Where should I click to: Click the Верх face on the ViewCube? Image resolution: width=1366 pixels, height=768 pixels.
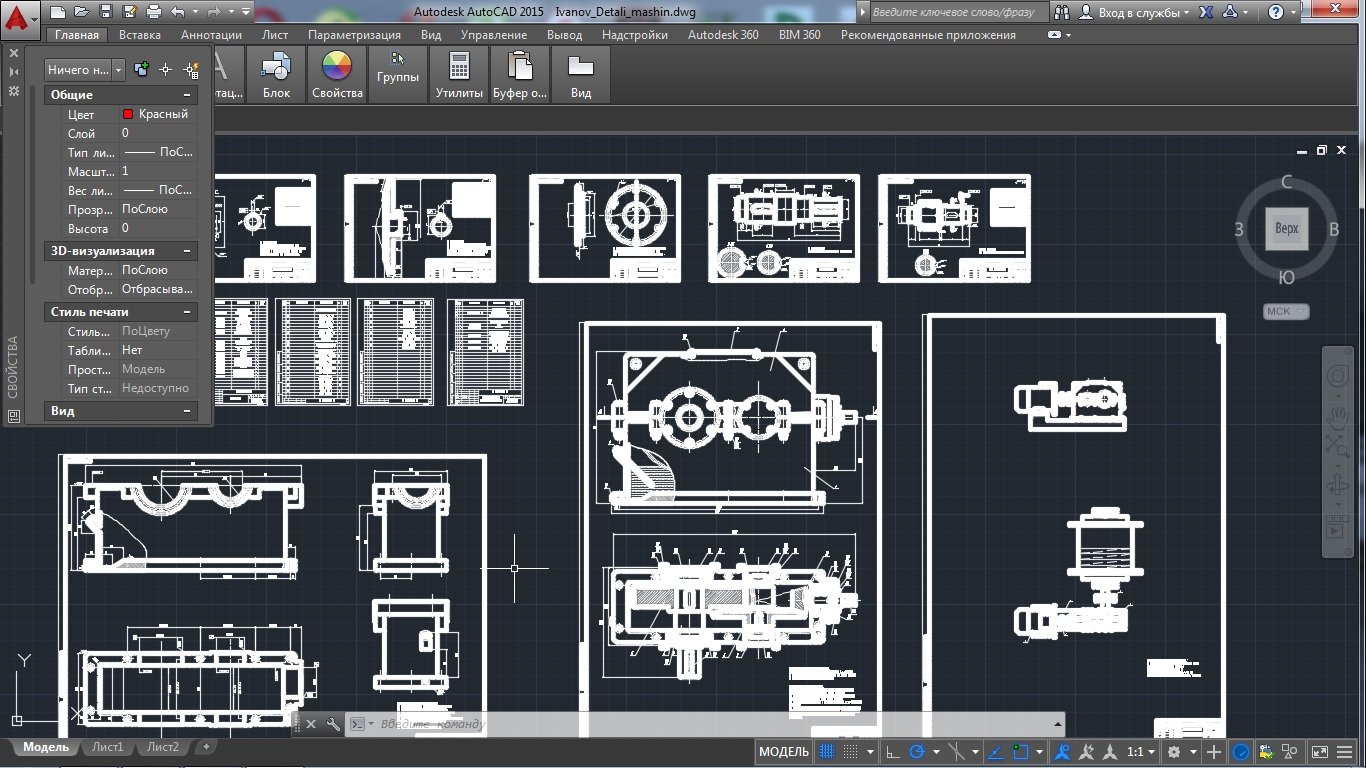(x=1286, y=229)
